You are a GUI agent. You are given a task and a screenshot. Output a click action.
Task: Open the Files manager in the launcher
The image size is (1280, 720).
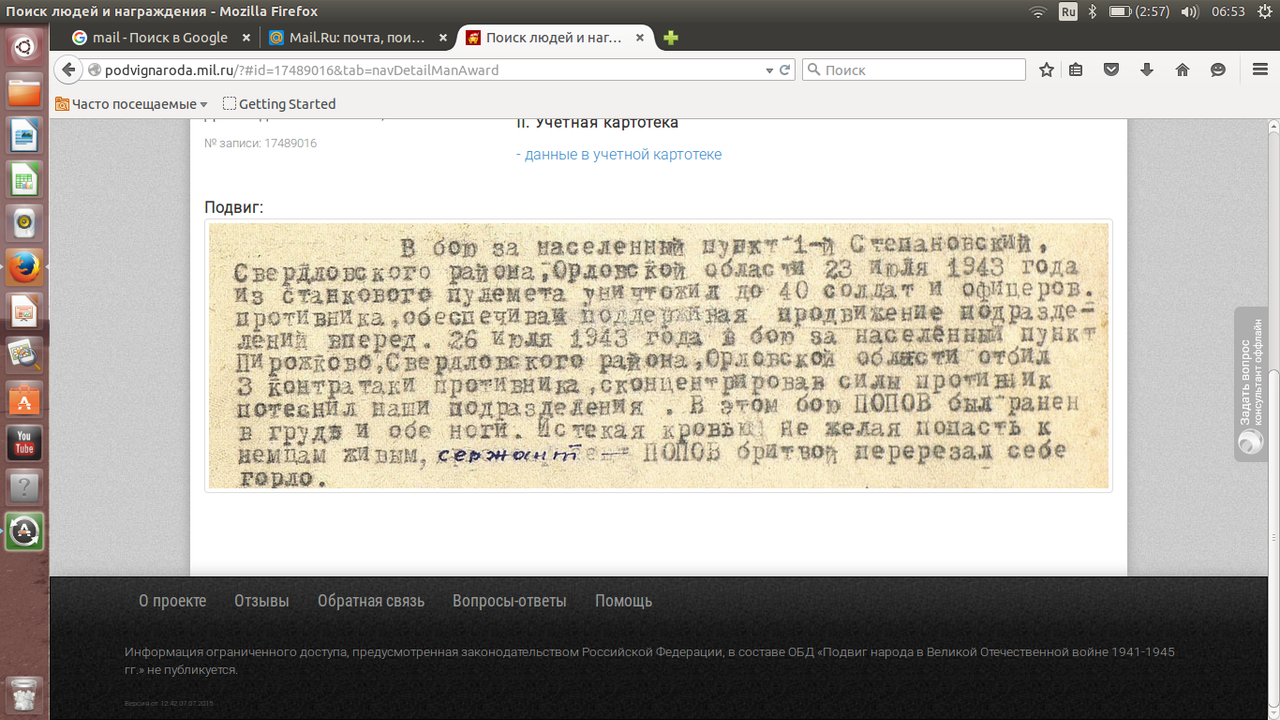[x=24, y=91]
